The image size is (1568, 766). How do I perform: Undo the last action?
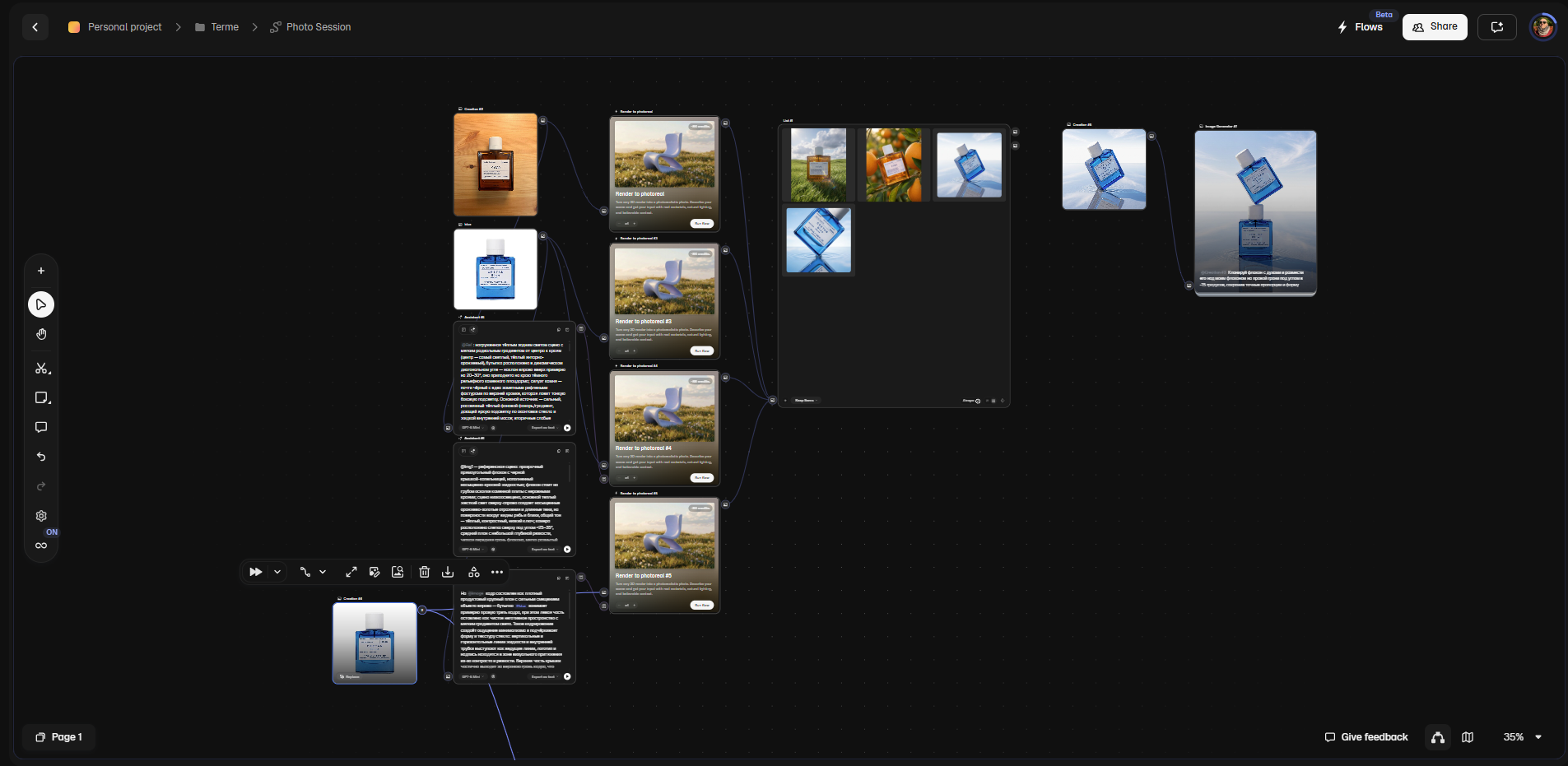pyautogui.click(x=41, y=457)
